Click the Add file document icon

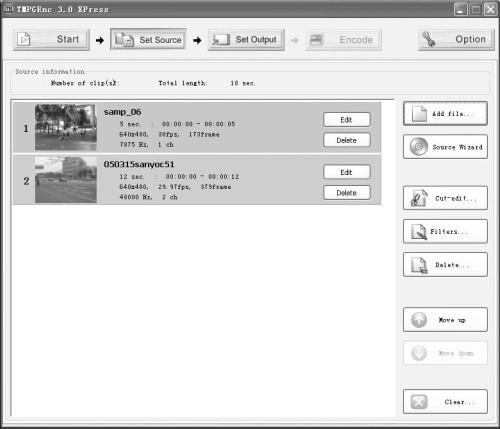point(419,114)
